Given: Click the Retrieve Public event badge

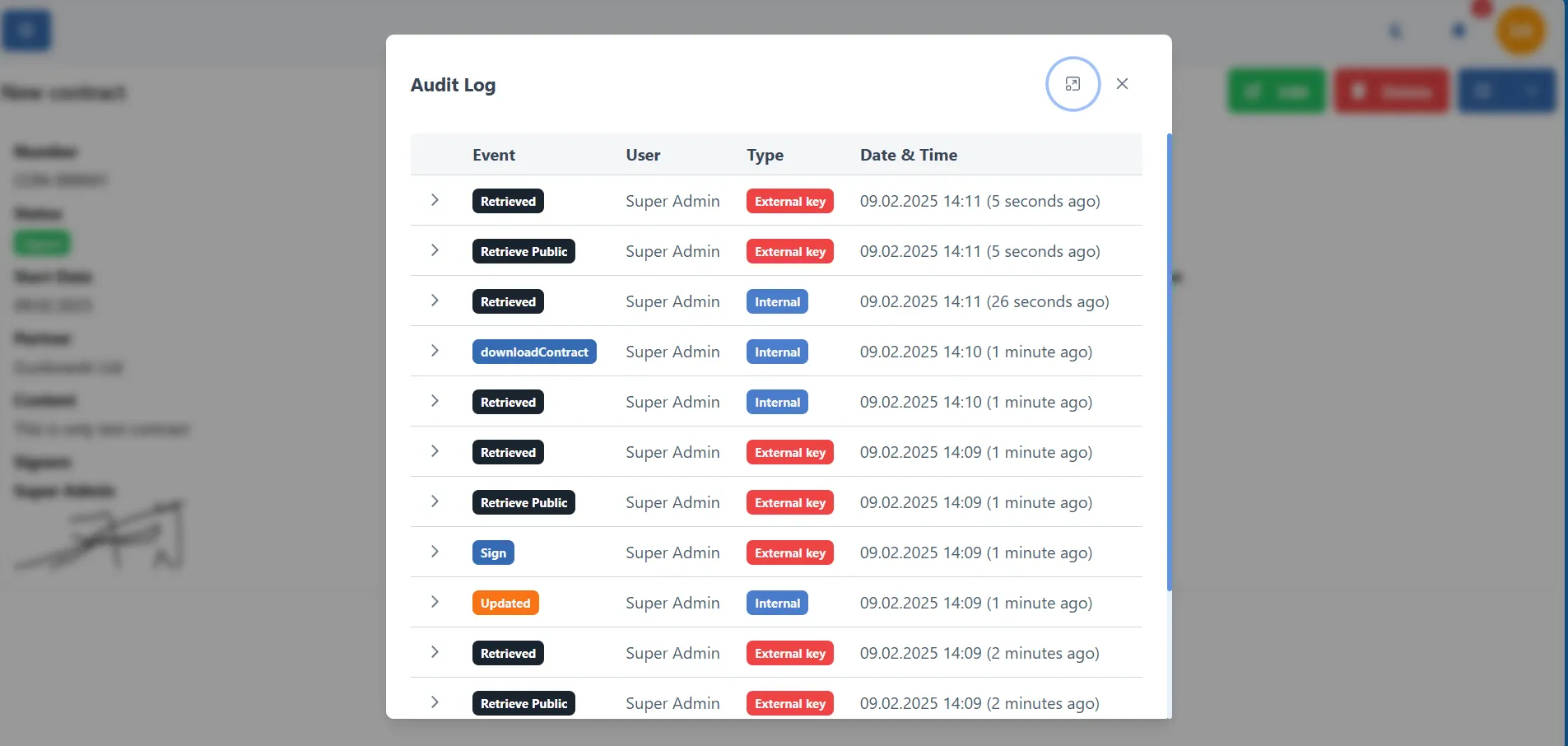Looking at the screenshot, I should 523,251.
